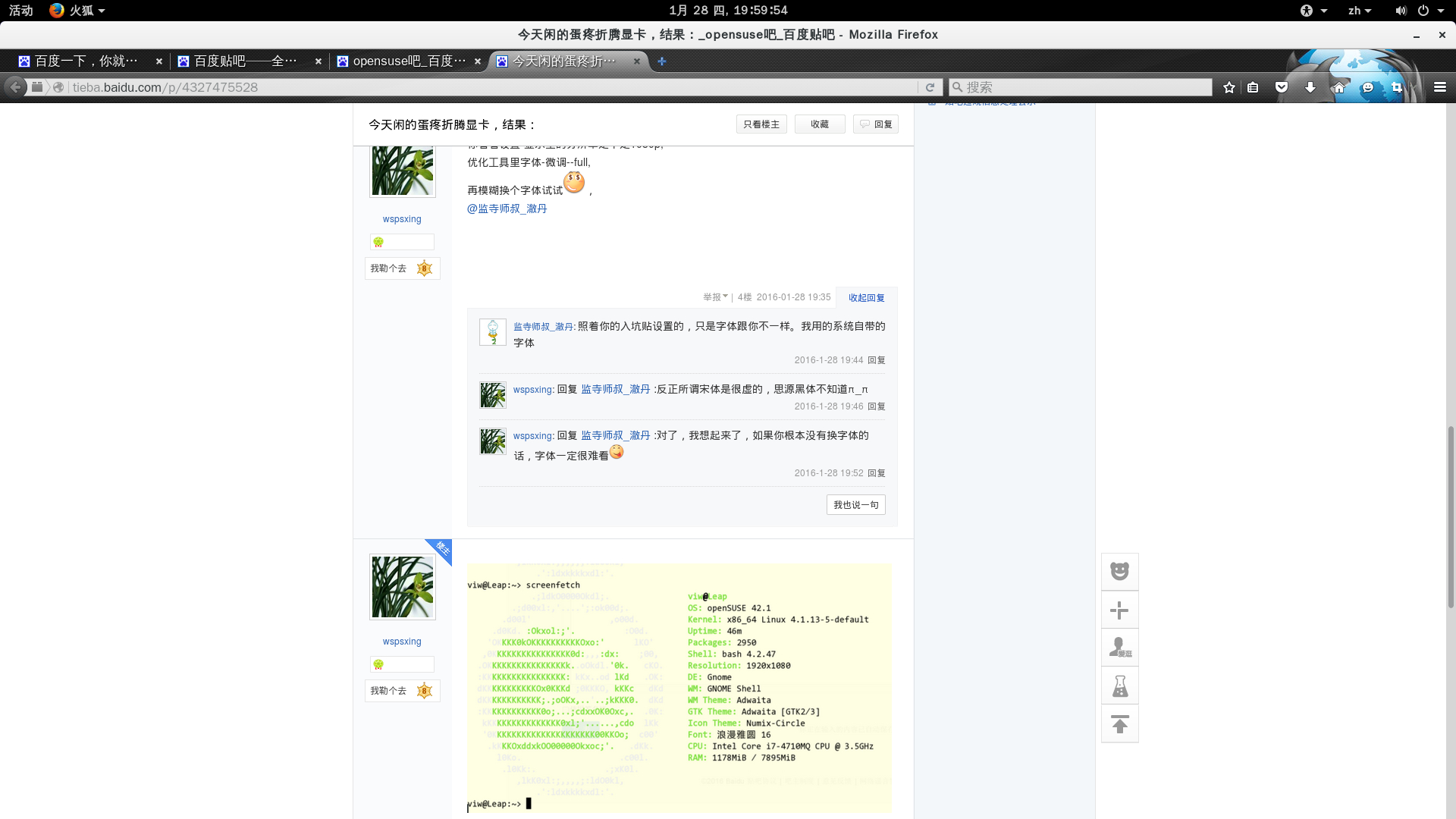Open the 活动 activities overview

click(21, 11)
